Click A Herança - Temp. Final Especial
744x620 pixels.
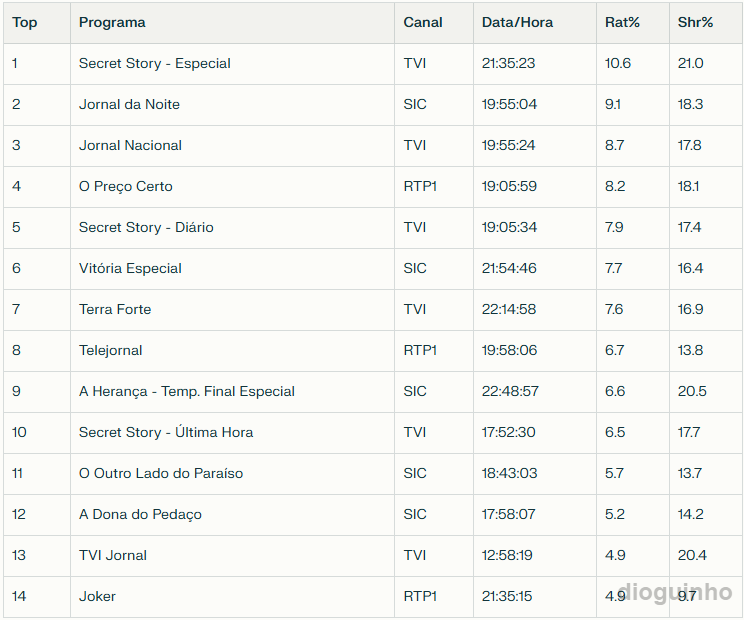(187, 391)
